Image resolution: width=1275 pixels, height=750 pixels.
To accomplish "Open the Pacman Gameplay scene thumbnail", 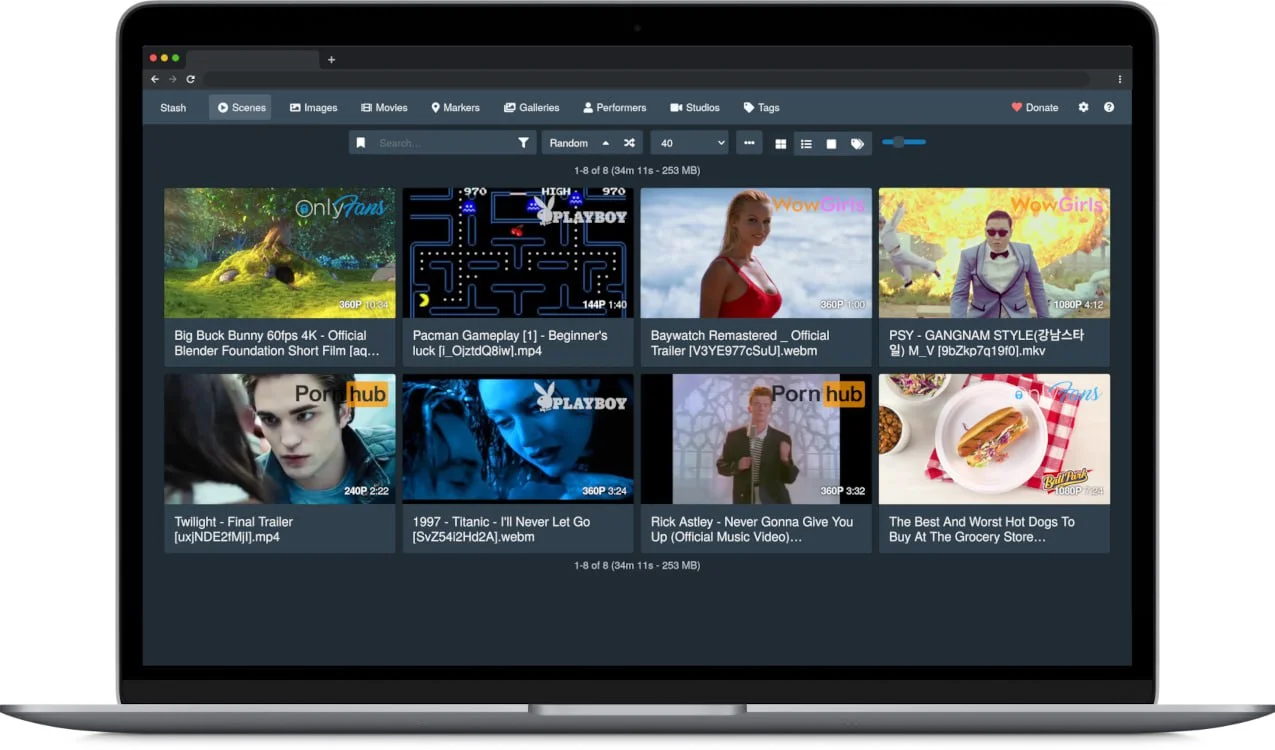I will 518,253.
